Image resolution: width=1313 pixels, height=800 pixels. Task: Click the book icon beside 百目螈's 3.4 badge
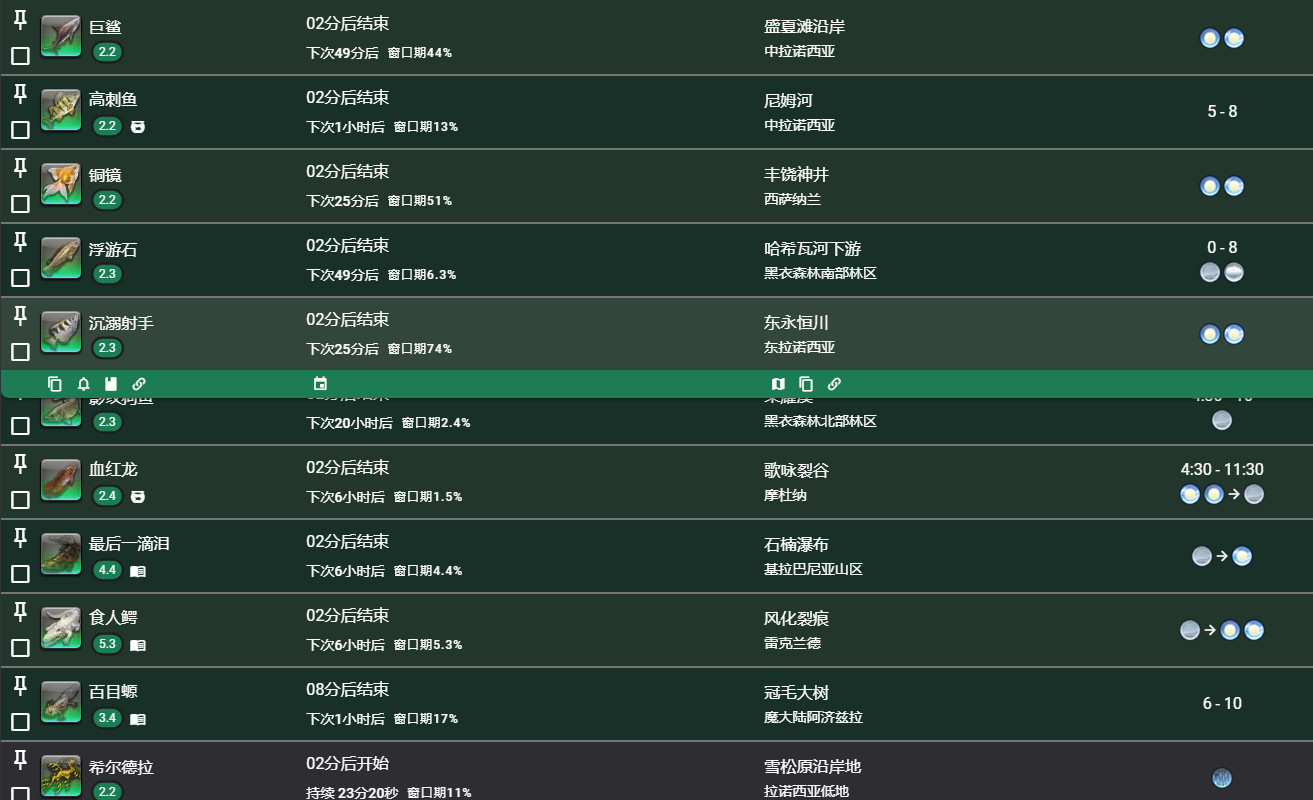point(138,719)
